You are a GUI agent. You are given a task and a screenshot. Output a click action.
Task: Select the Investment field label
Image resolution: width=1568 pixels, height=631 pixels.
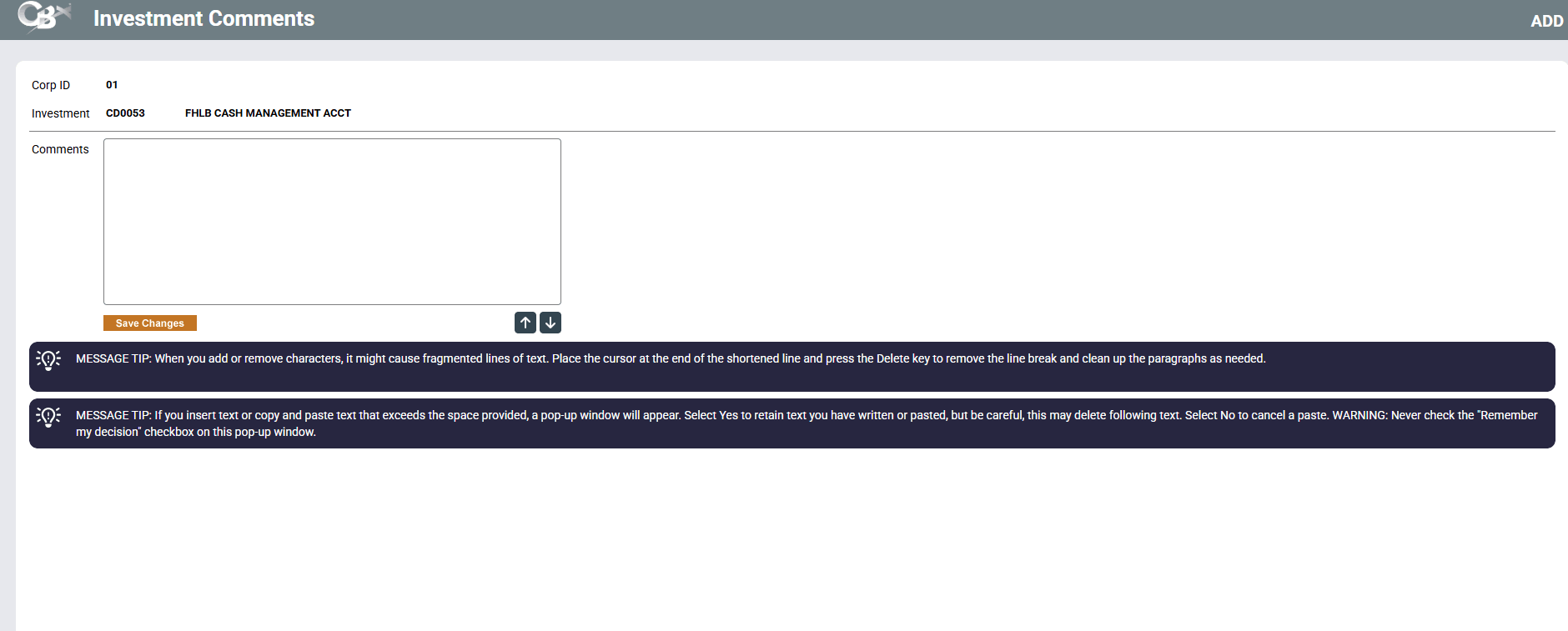point(60,113)
